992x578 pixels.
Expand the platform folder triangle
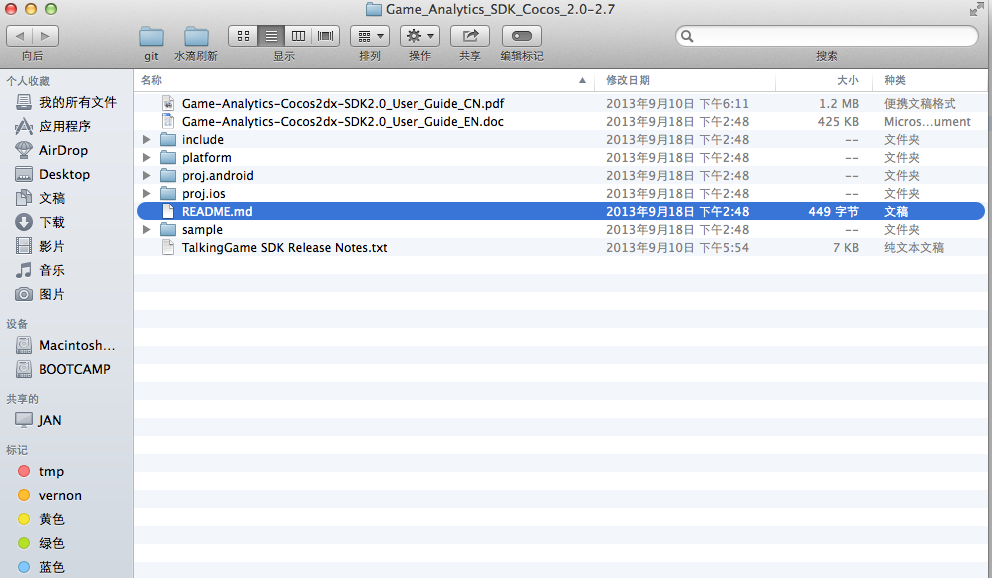coord(147,157)
